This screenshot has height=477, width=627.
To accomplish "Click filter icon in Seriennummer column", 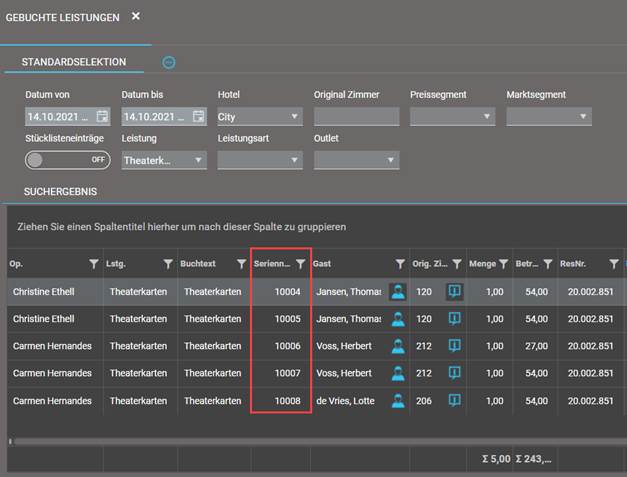I will point(300,264).
